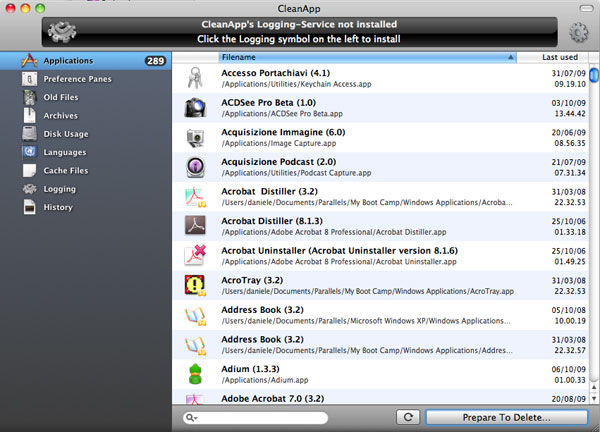This screenshot has height=432, width=600.
Task: Select Archives sidebar icon
Action: click(x=29, y=116)
